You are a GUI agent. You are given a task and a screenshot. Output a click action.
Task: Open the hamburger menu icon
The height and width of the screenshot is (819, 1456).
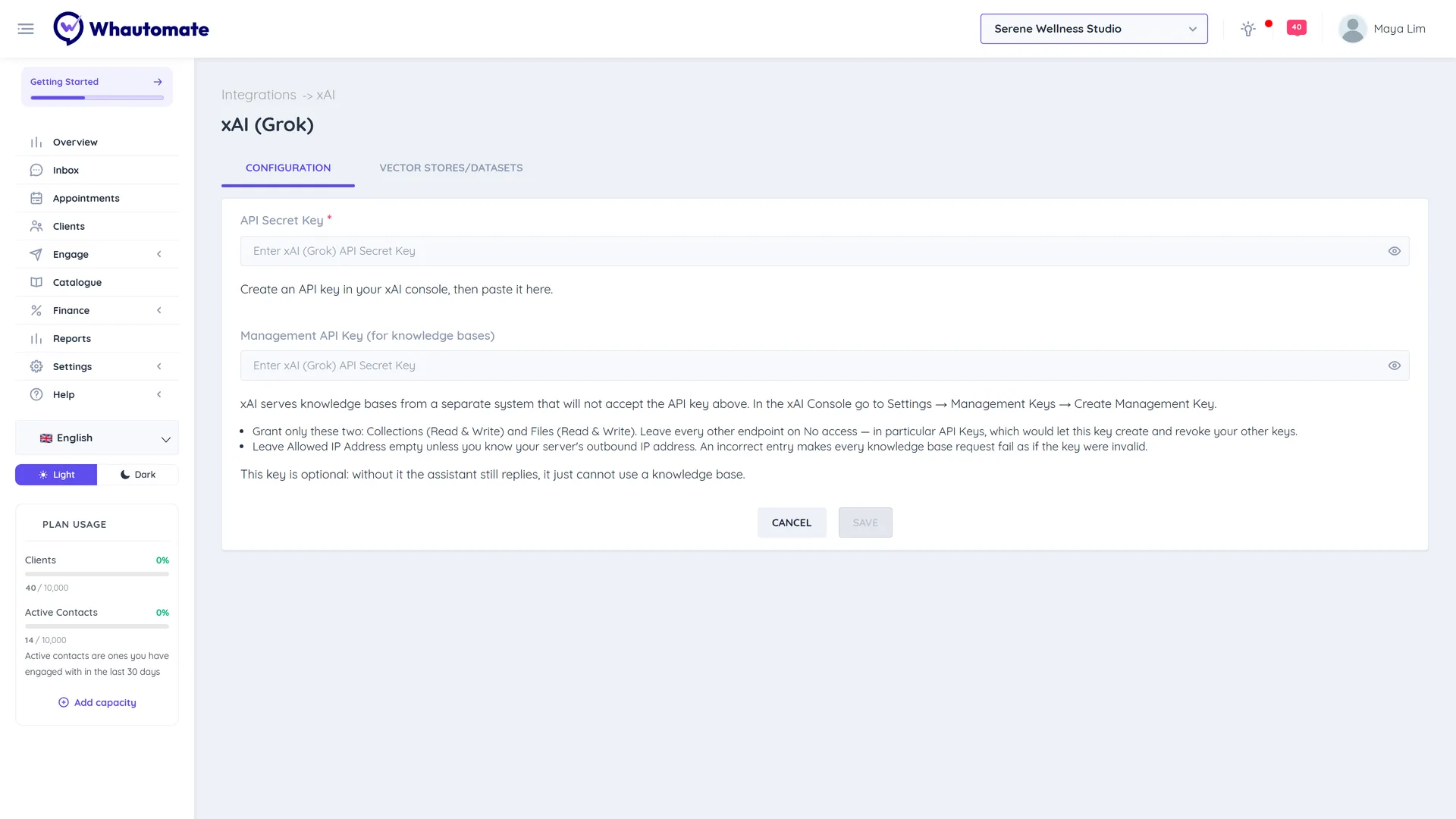point(26,29)
